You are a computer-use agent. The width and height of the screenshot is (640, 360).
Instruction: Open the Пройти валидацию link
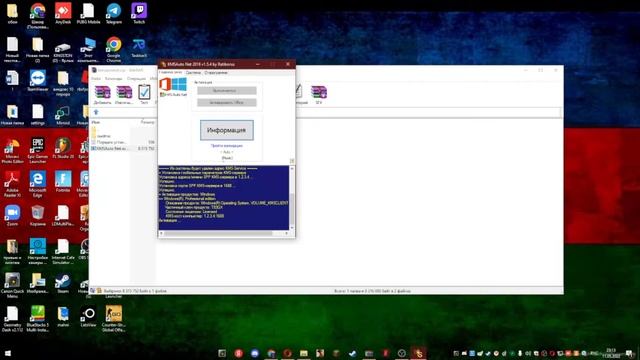click(227, 146)
